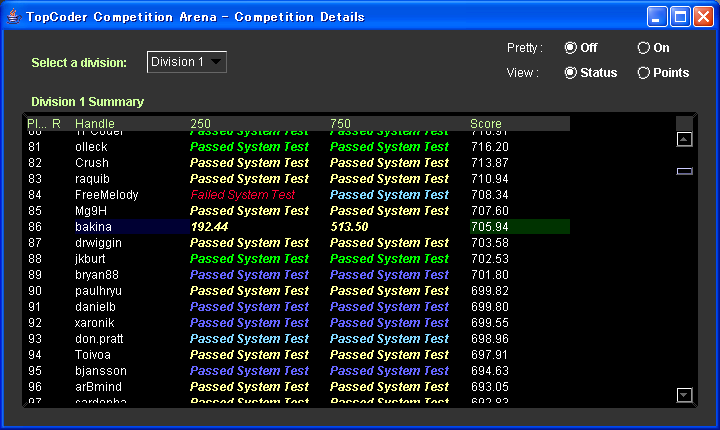This screenshot has width=720, height=430.
Task: Select handle Mg9H
Action: tap(91, 211)
